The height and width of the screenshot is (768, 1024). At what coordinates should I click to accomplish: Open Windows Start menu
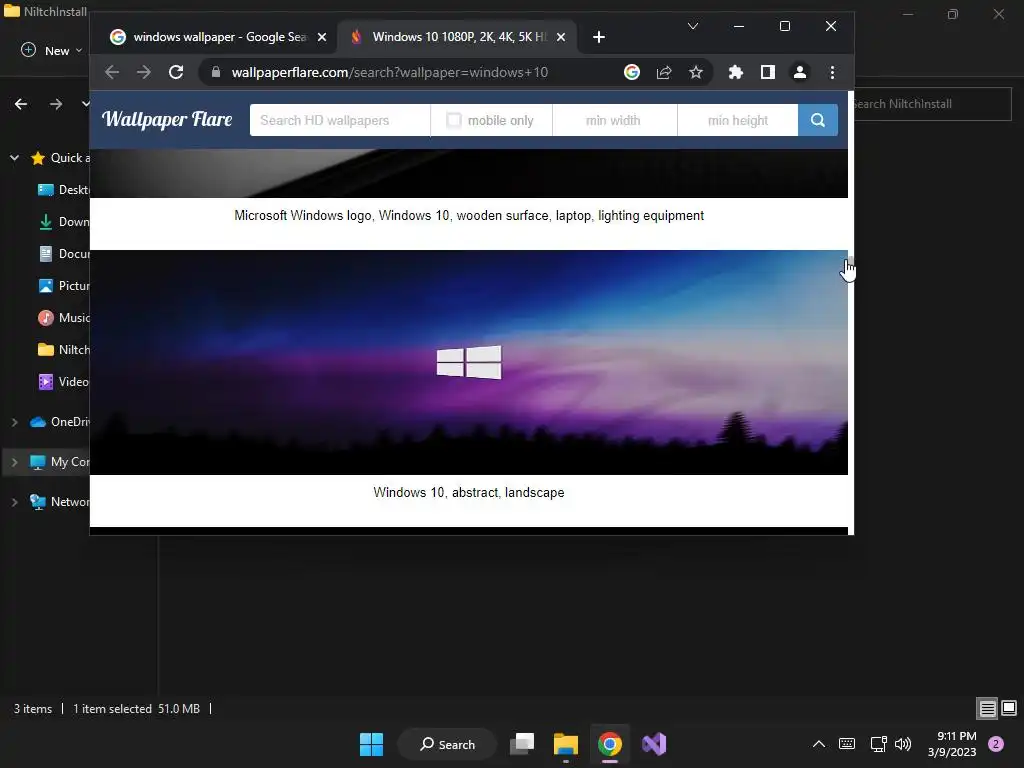point(372,744)
